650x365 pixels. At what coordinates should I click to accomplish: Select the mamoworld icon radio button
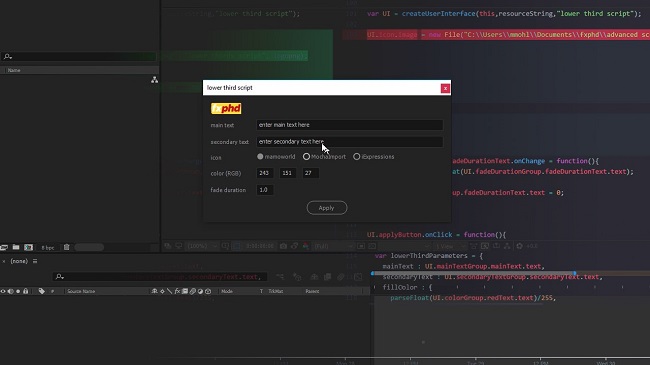tap(260, 157)
